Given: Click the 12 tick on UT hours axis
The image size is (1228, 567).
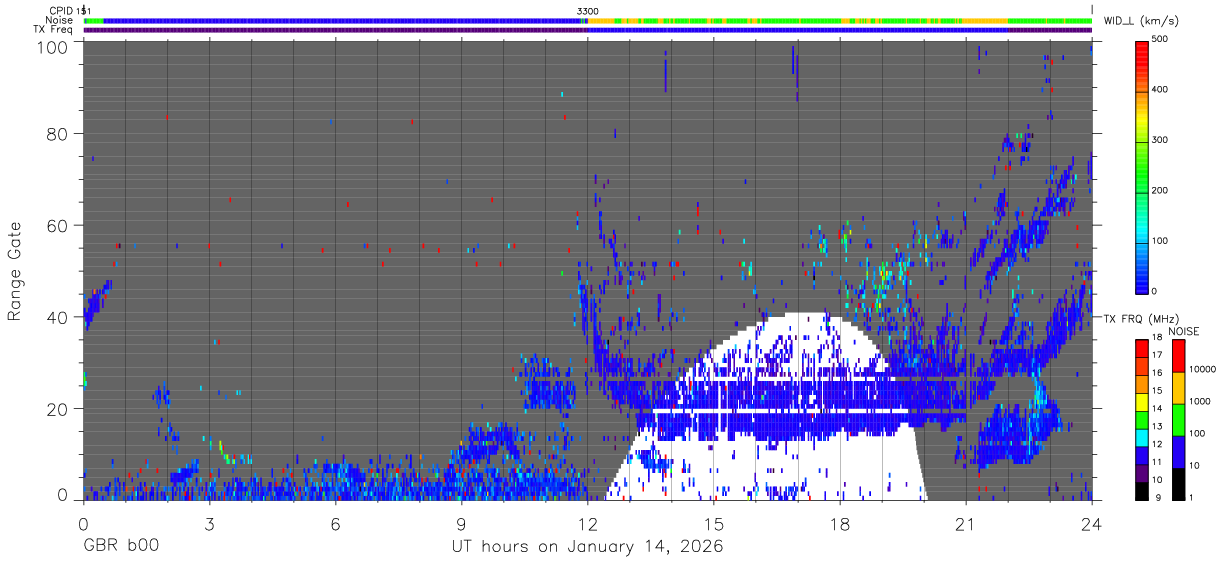Looking at the screenshot, I should click(588, 523).
